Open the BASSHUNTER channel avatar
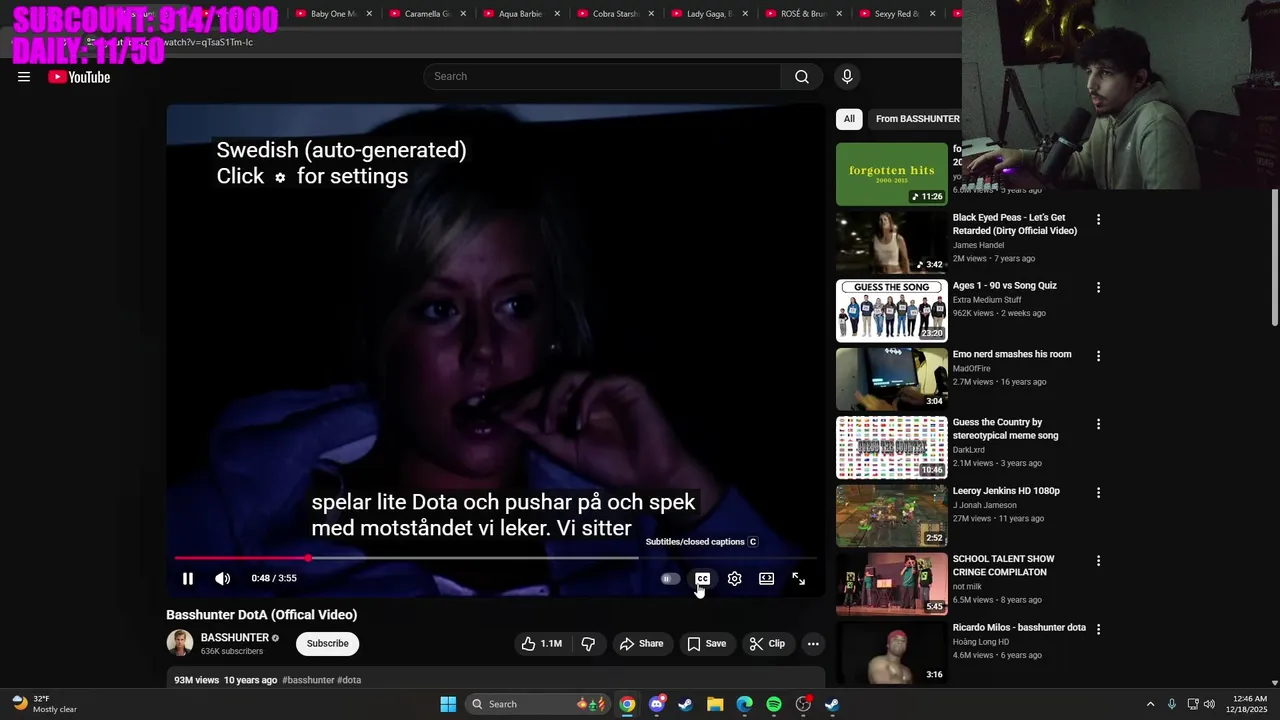 click(180, 643)
